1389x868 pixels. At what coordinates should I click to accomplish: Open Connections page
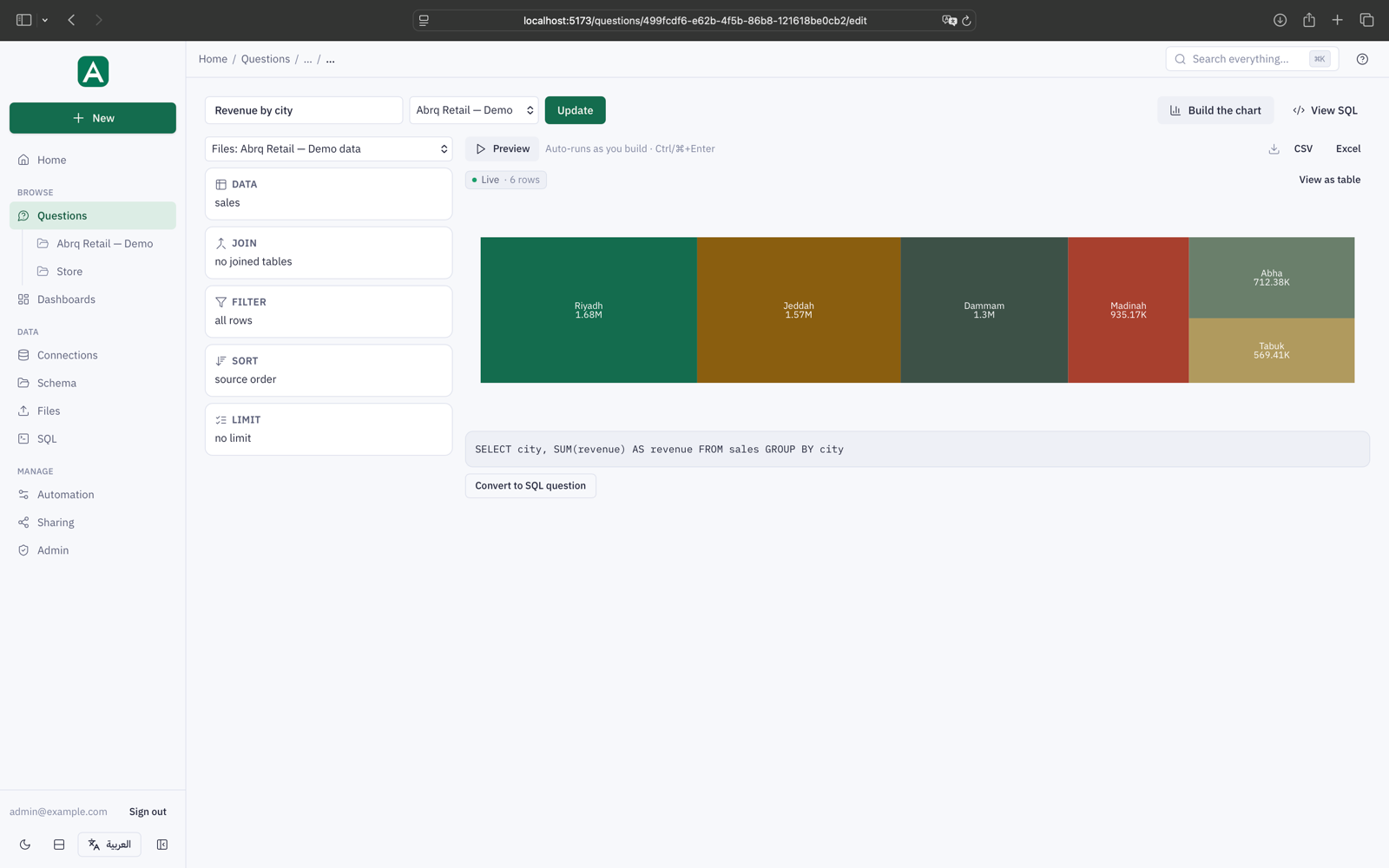93,355
